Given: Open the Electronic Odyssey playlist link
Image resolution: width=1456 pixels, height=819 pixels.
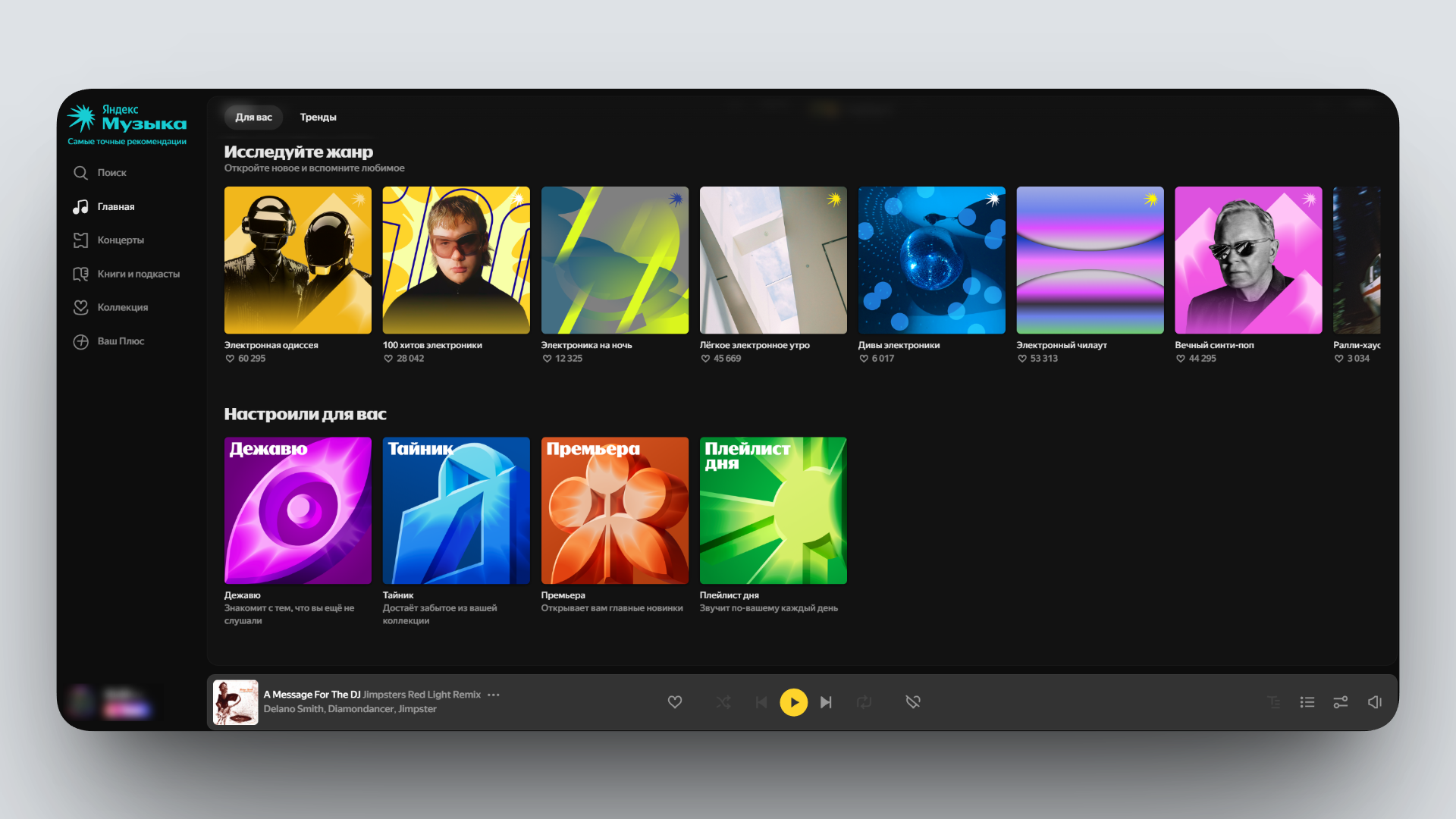Looking at the screenshot, I should point(271,345).
